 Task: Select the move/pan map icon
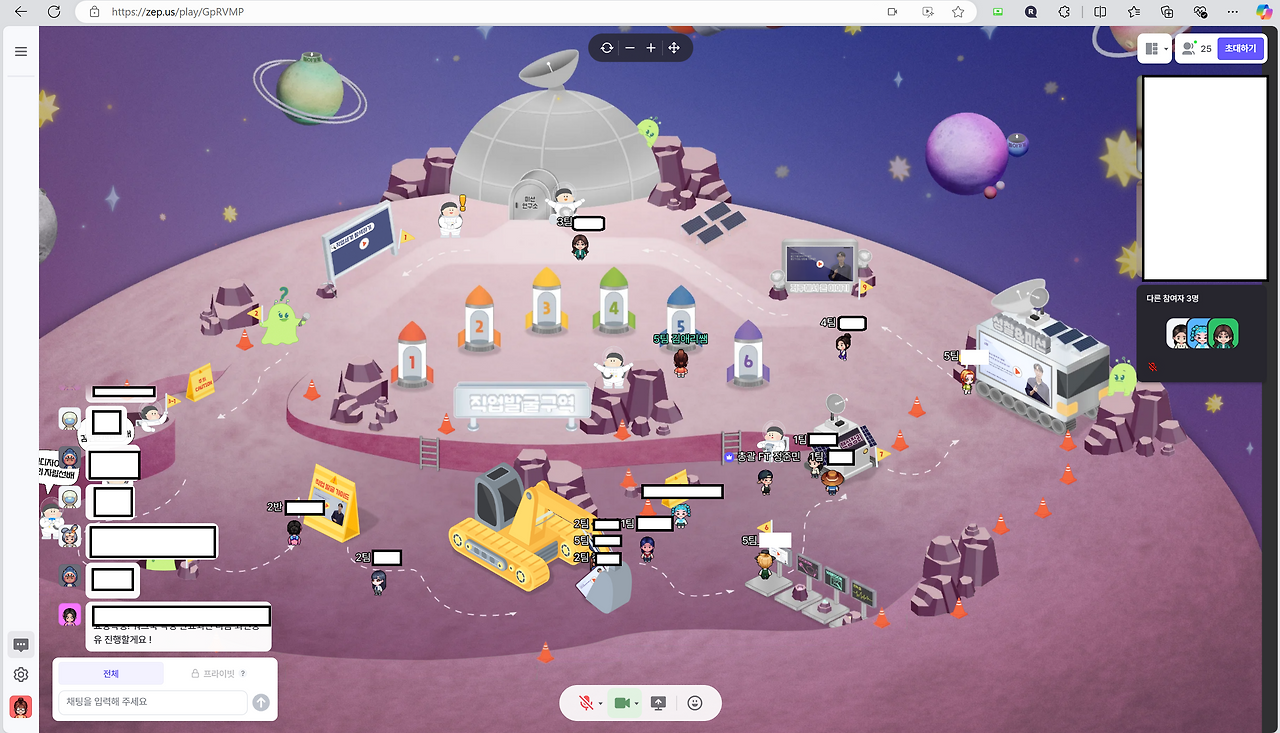(x=674, y=48)
